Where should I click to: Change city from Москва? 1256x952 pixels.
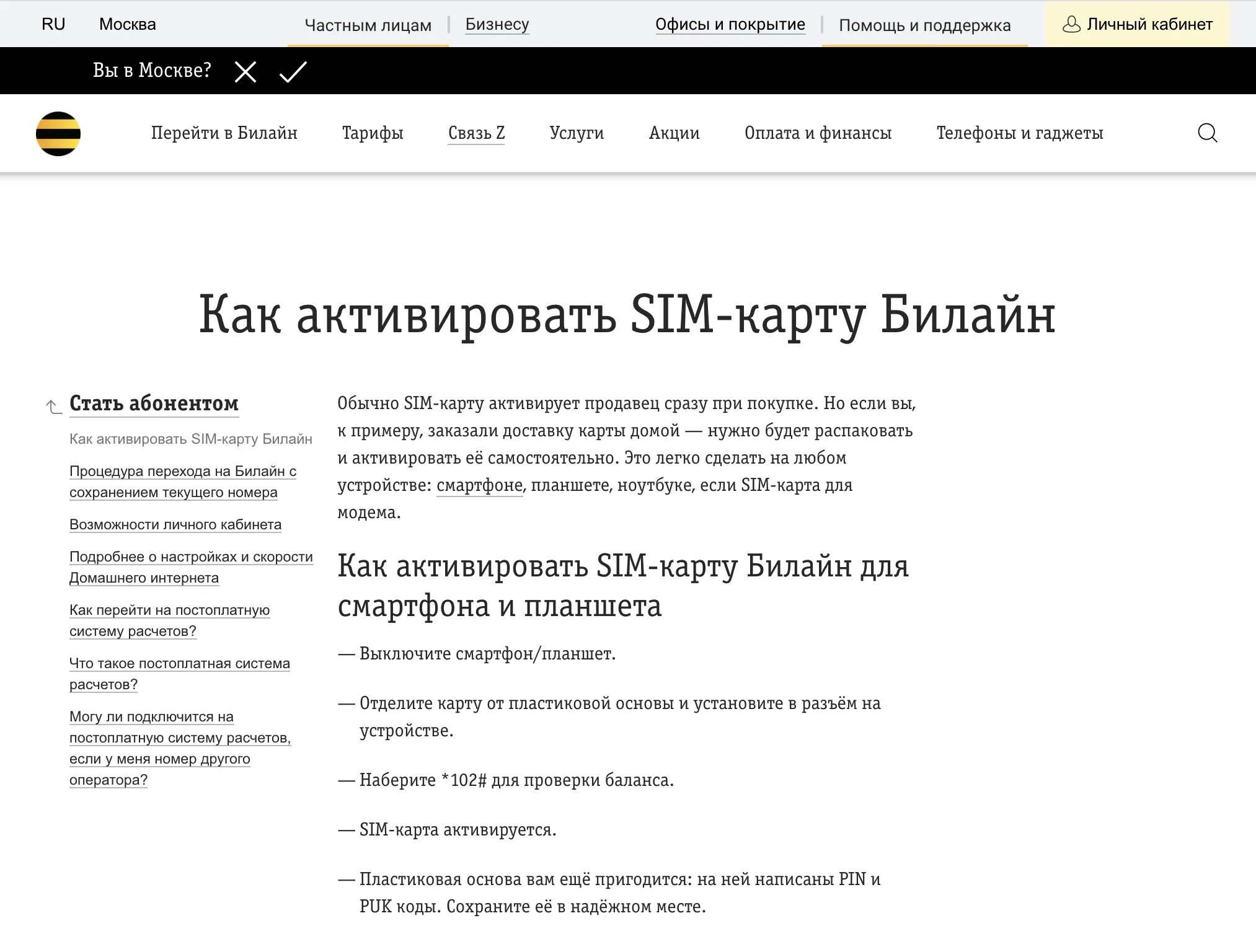[128, 24]
